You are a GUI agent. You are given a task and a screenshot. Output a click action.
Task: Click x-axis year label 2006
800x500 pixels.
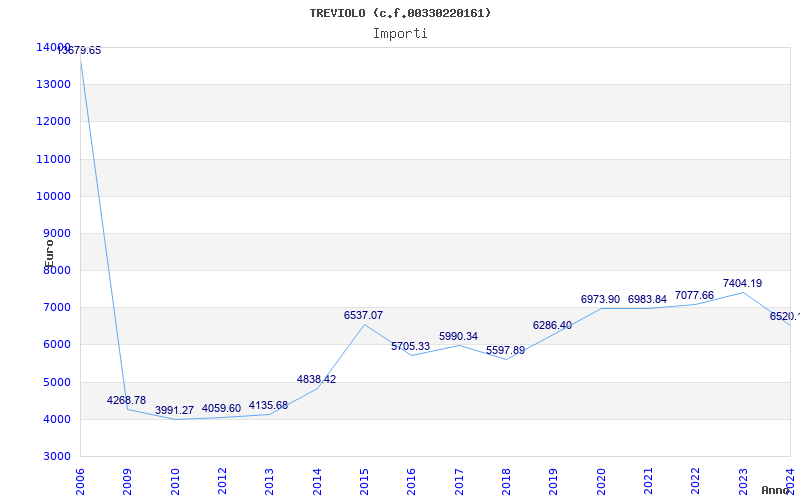tap(80, 481)
